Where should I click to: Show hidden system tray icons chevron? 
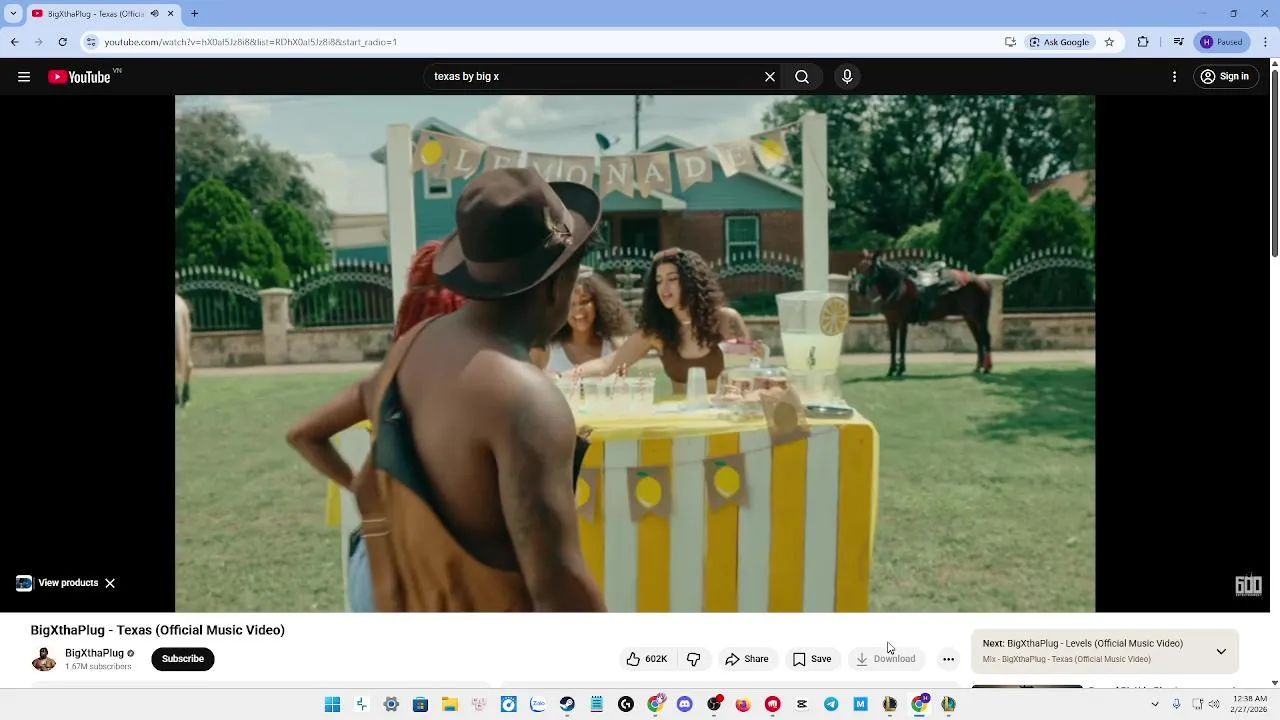point(1155,704)
